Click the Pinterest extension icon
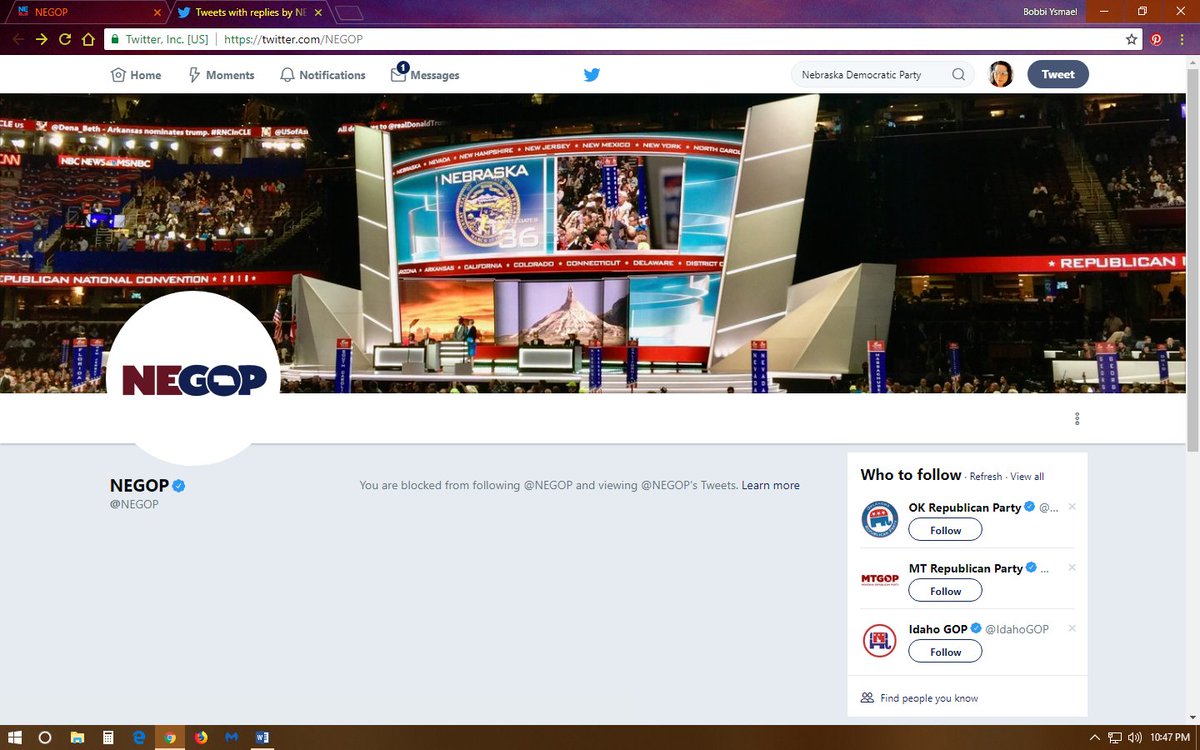 click(x=1156, y=39)
